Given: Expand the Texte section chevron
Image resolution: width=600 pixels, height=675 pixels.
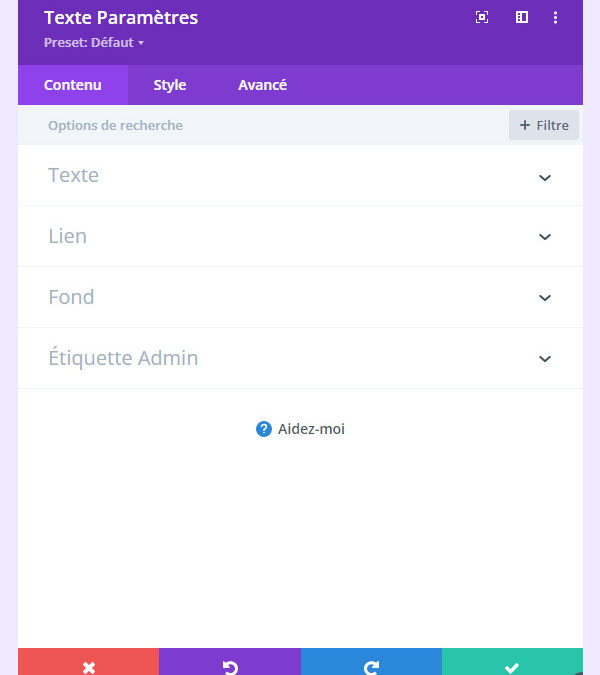Looking at the screenshot, I should click(545, 177).
